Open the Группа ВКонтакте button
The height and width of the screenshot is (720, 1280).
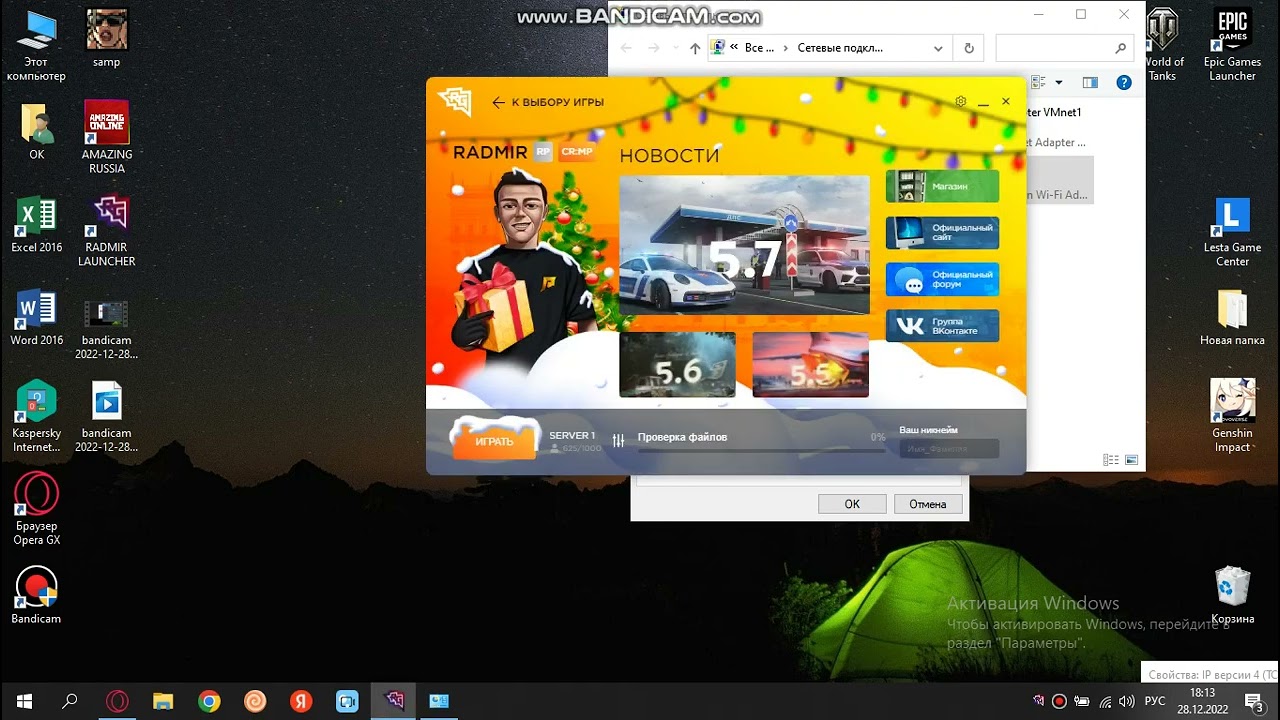tap(942, 326)
